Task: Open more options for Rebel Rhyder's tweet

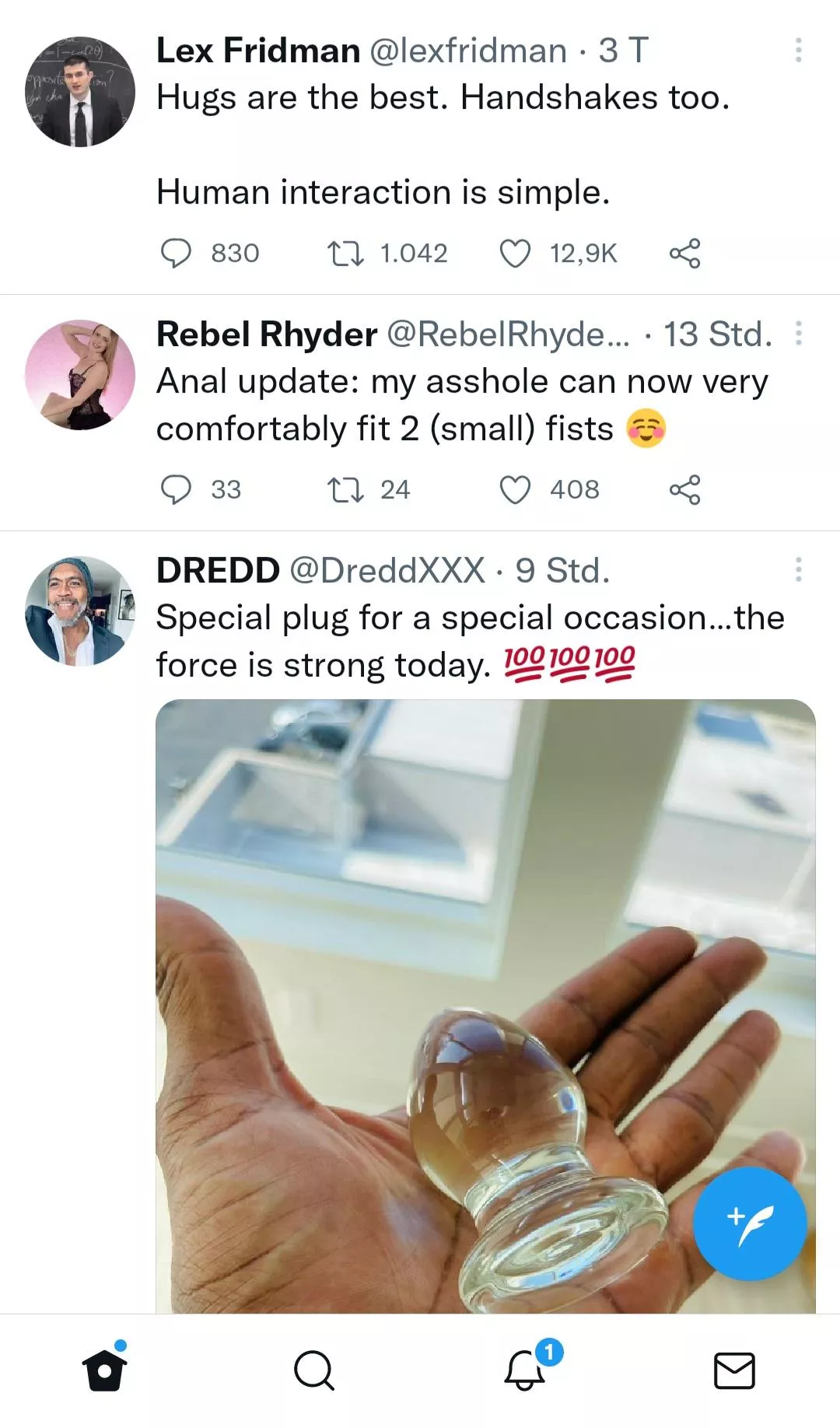Action: click(x=798, y=334)
